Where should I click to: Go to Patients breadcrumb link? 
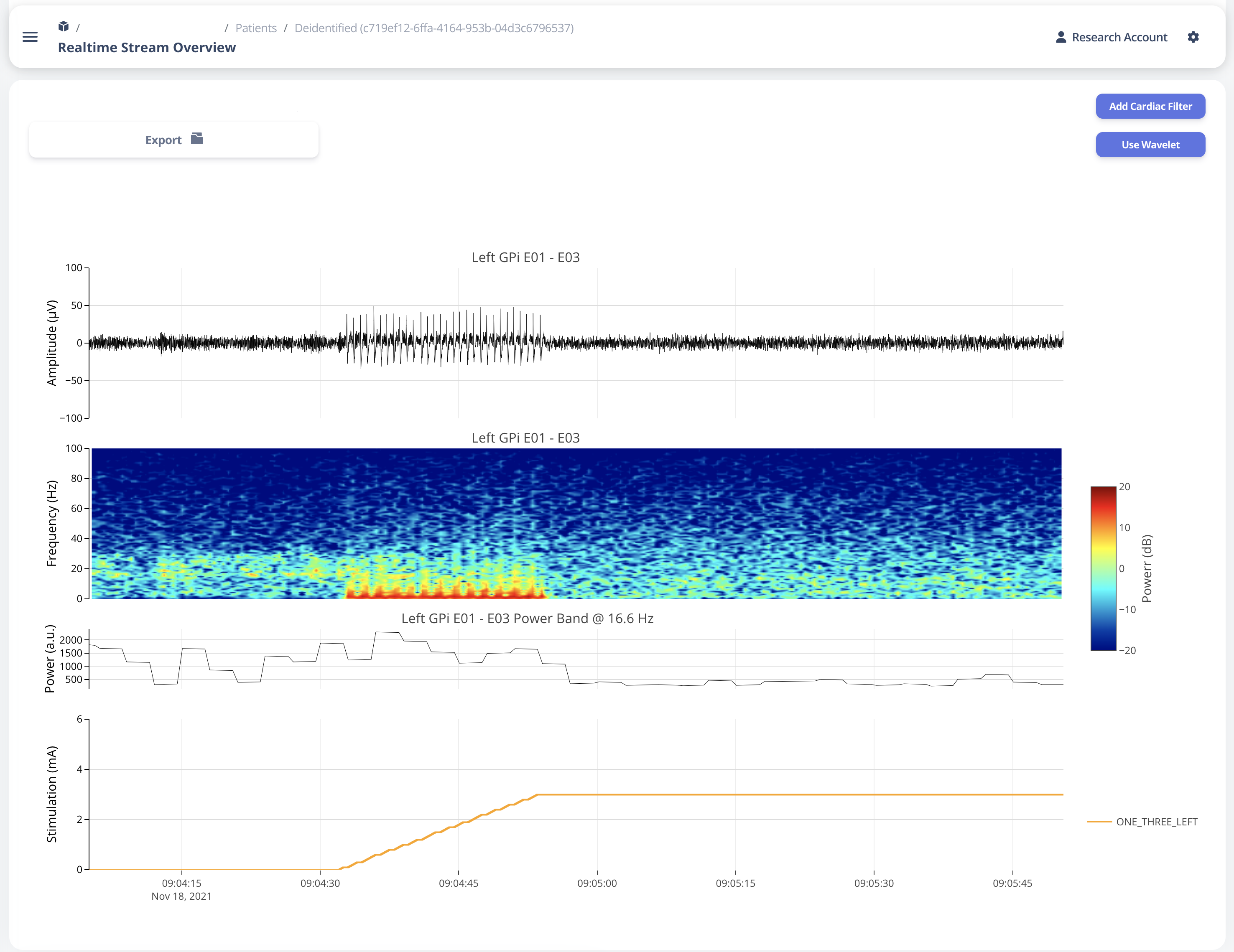[256, 28]
